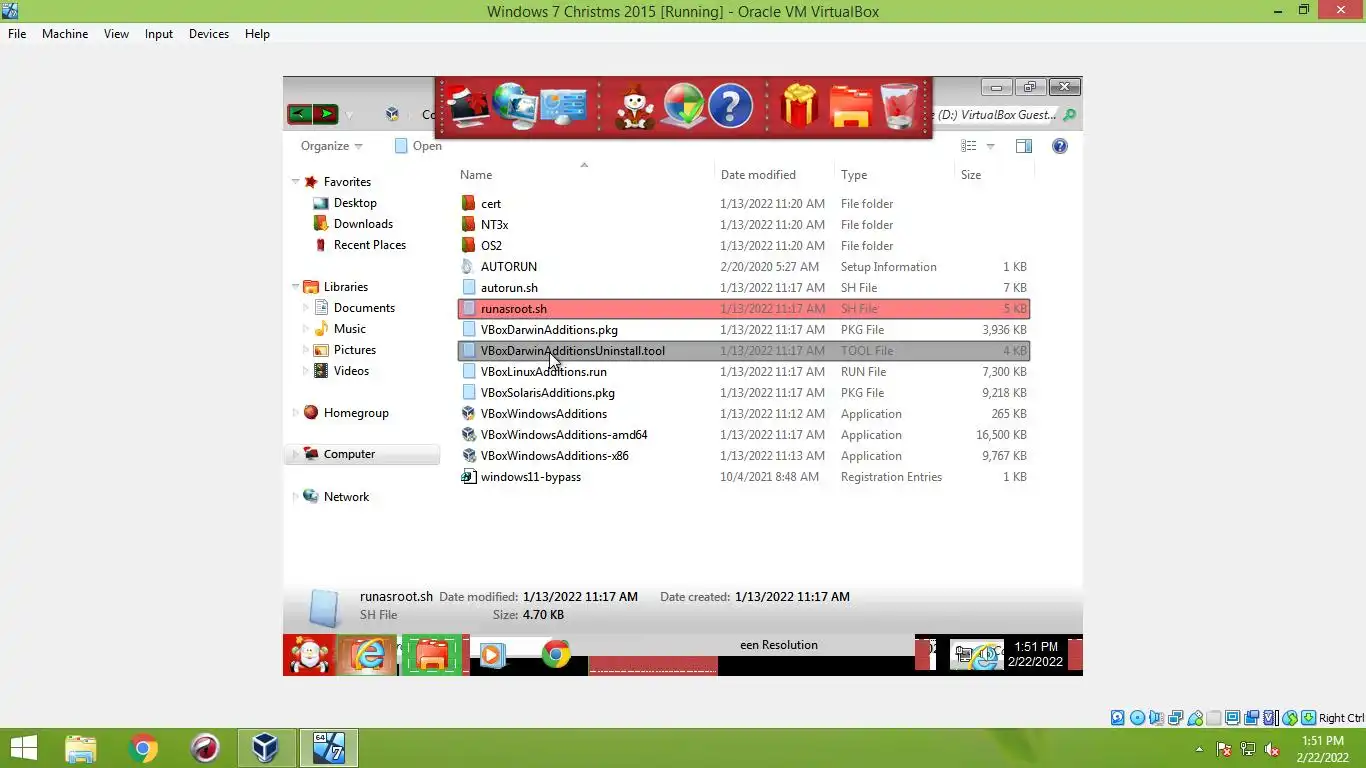Select VBoxDarwinAdditions.pkg file
The width and height of the screenshot is (1366, 768).
click(744, 330)
